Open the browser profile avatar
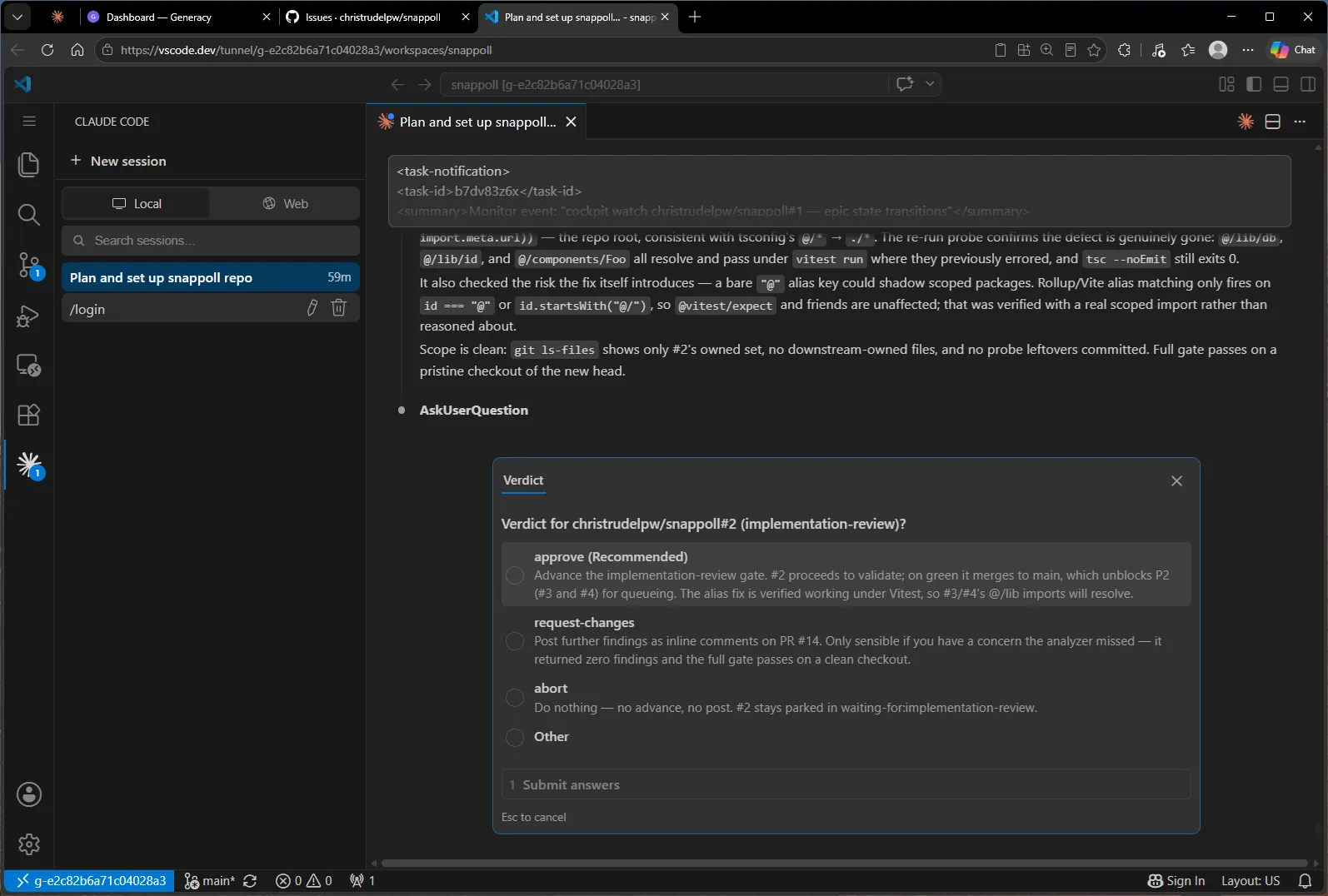 pos(1218,50)
